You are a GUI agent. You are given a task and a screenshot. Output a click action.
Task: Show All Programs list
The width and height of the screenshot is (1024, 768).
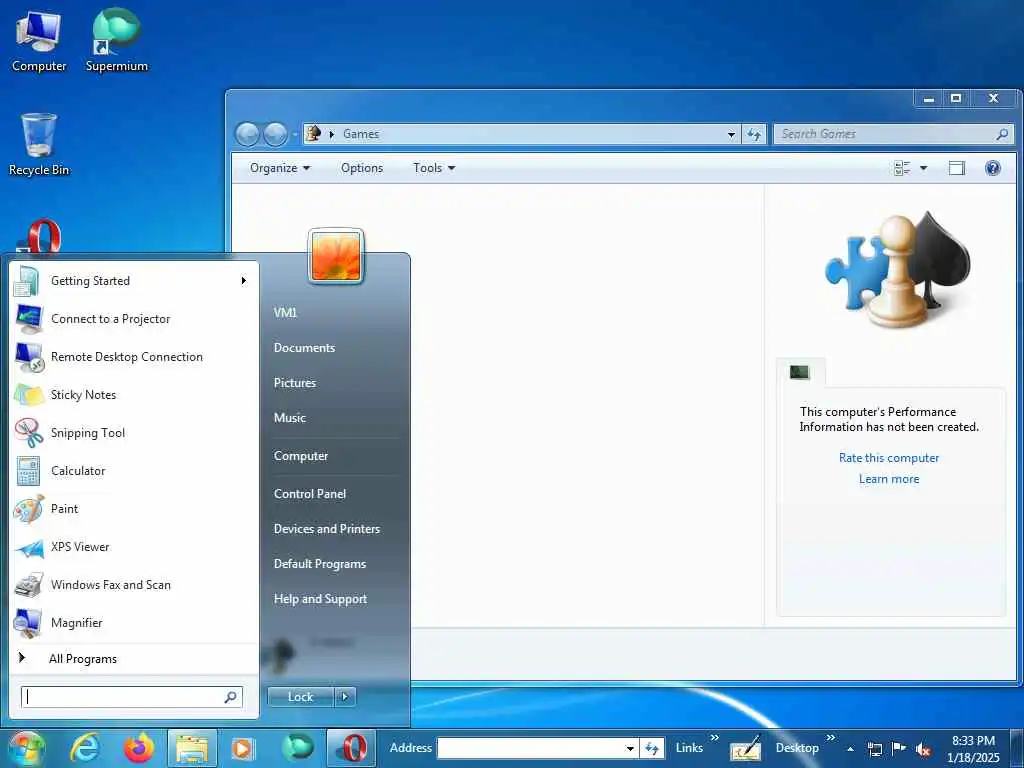(134, 658)
